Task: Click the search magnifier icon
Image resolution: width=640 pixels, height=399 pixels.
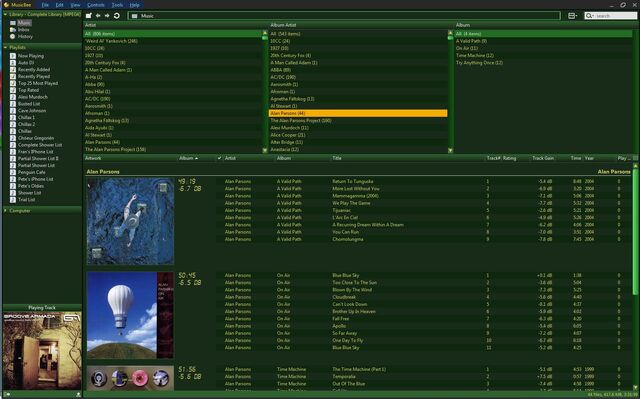Action: pos(589,16)
